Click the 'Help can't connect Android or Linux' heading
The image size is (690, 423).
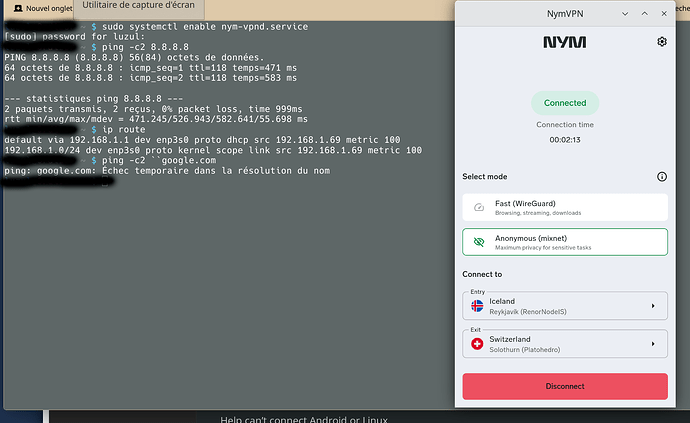coord(304,419)
